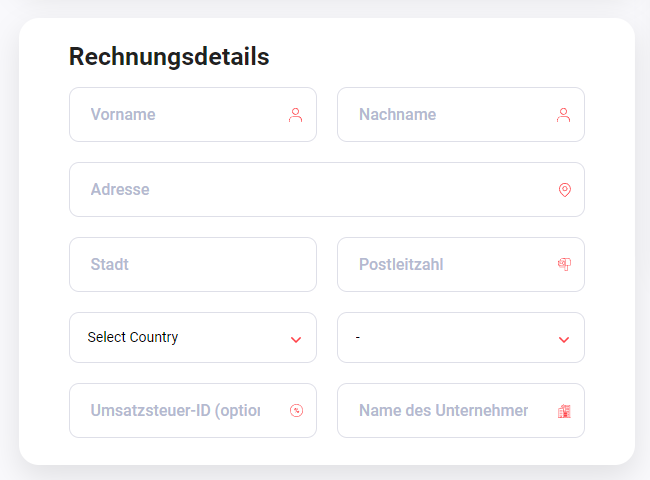Click the location pin icon in Adresse

pyautogui.click(x=565, y=190)
